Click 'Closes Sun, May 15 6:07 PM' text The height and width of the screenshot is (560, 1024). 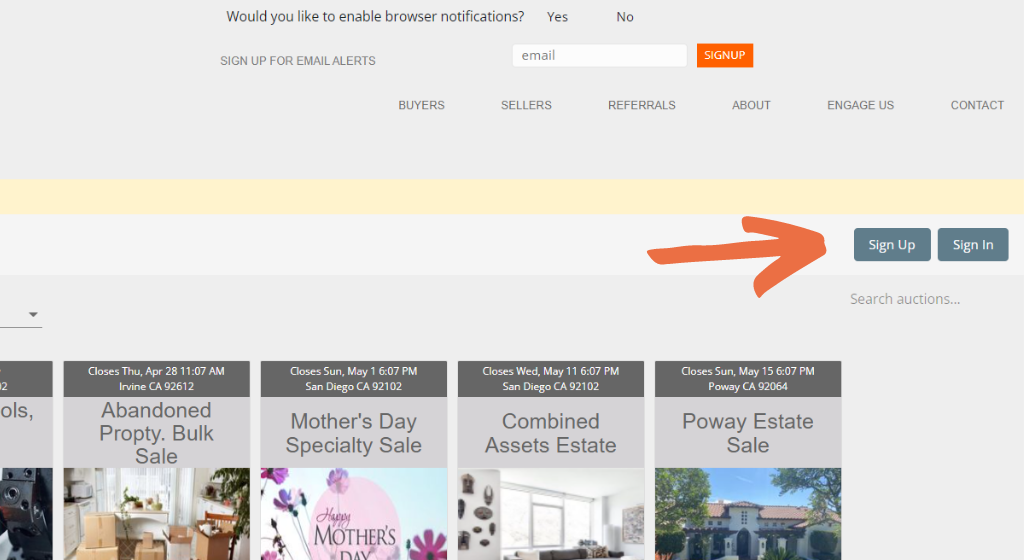[748, 371]
